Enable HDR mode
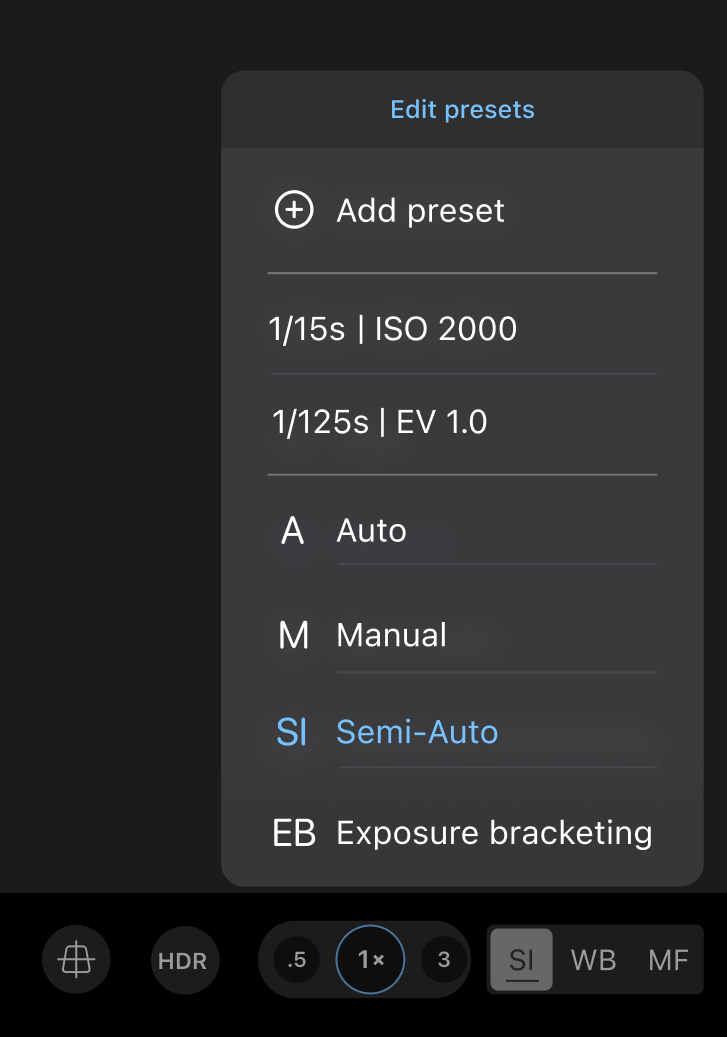Viewport: 727px width, 1037px height. point(184,959)
